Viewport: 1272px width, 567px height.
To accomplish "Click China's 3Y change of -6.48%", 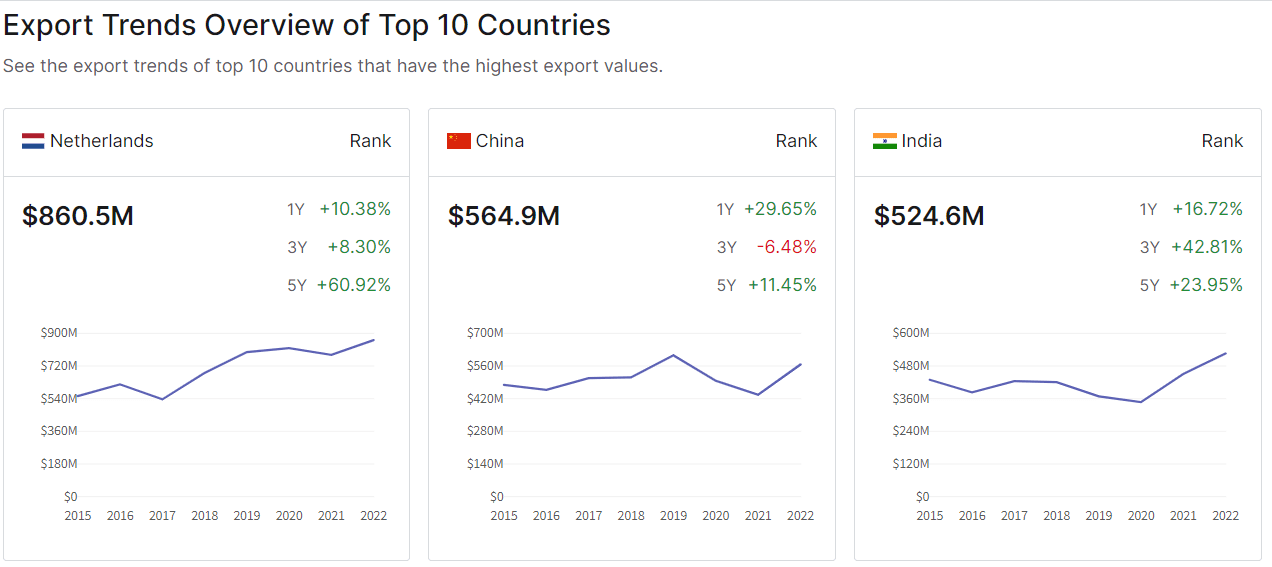I will click(786, 247).
